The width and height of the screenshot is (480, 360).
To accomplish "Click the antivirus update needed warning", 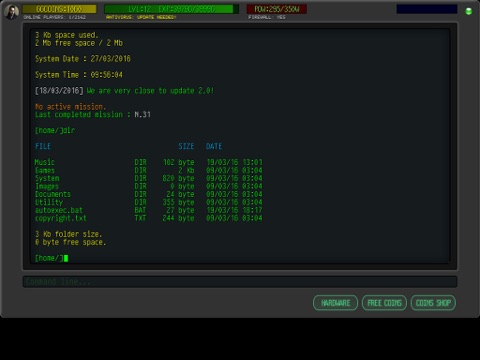I will coord(141,17).
